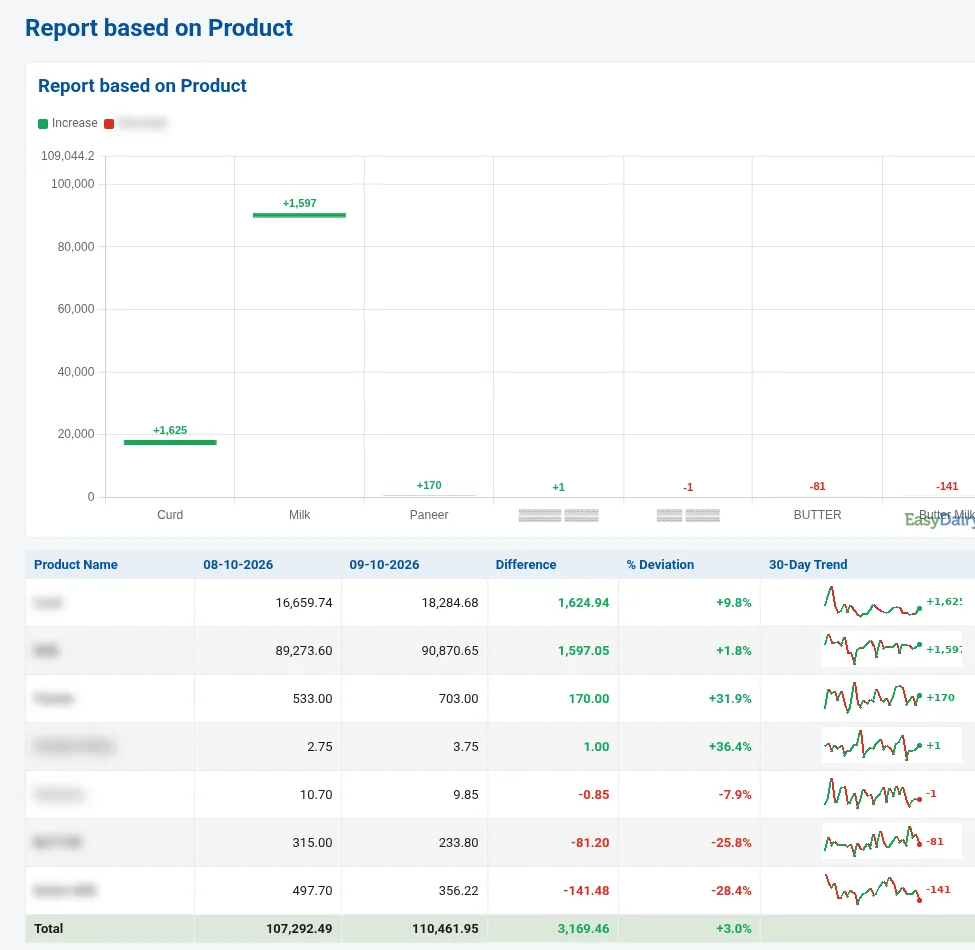Toggle the green Increase legend swatch

coord(43,124)
